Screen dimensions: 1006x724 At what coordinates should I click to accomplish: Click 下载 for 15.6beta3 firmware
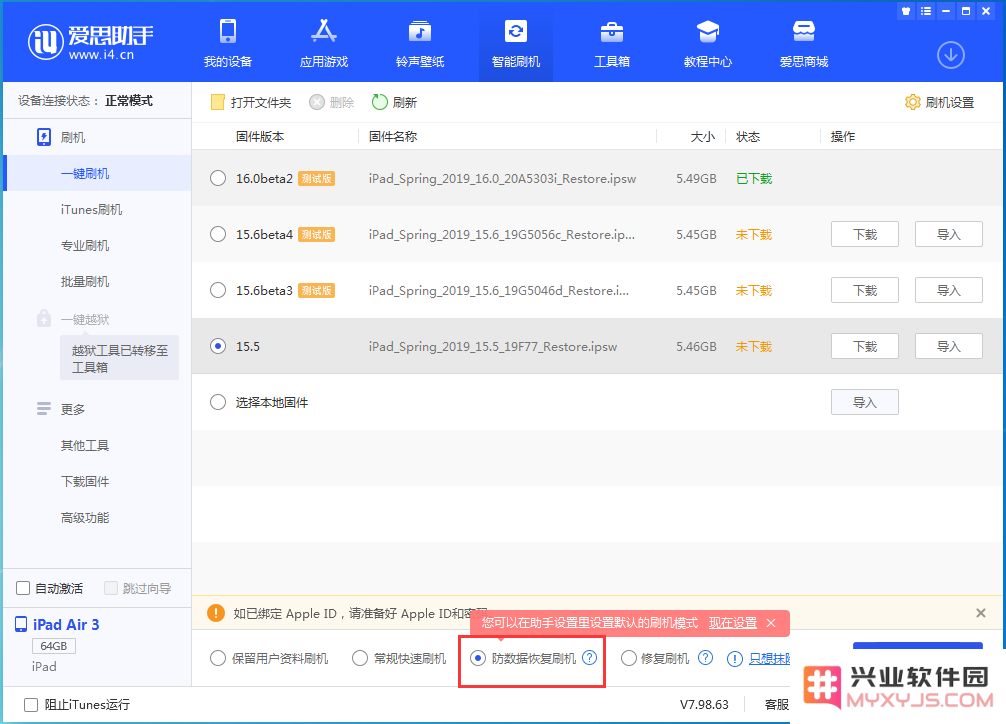[x=865, y=290]
